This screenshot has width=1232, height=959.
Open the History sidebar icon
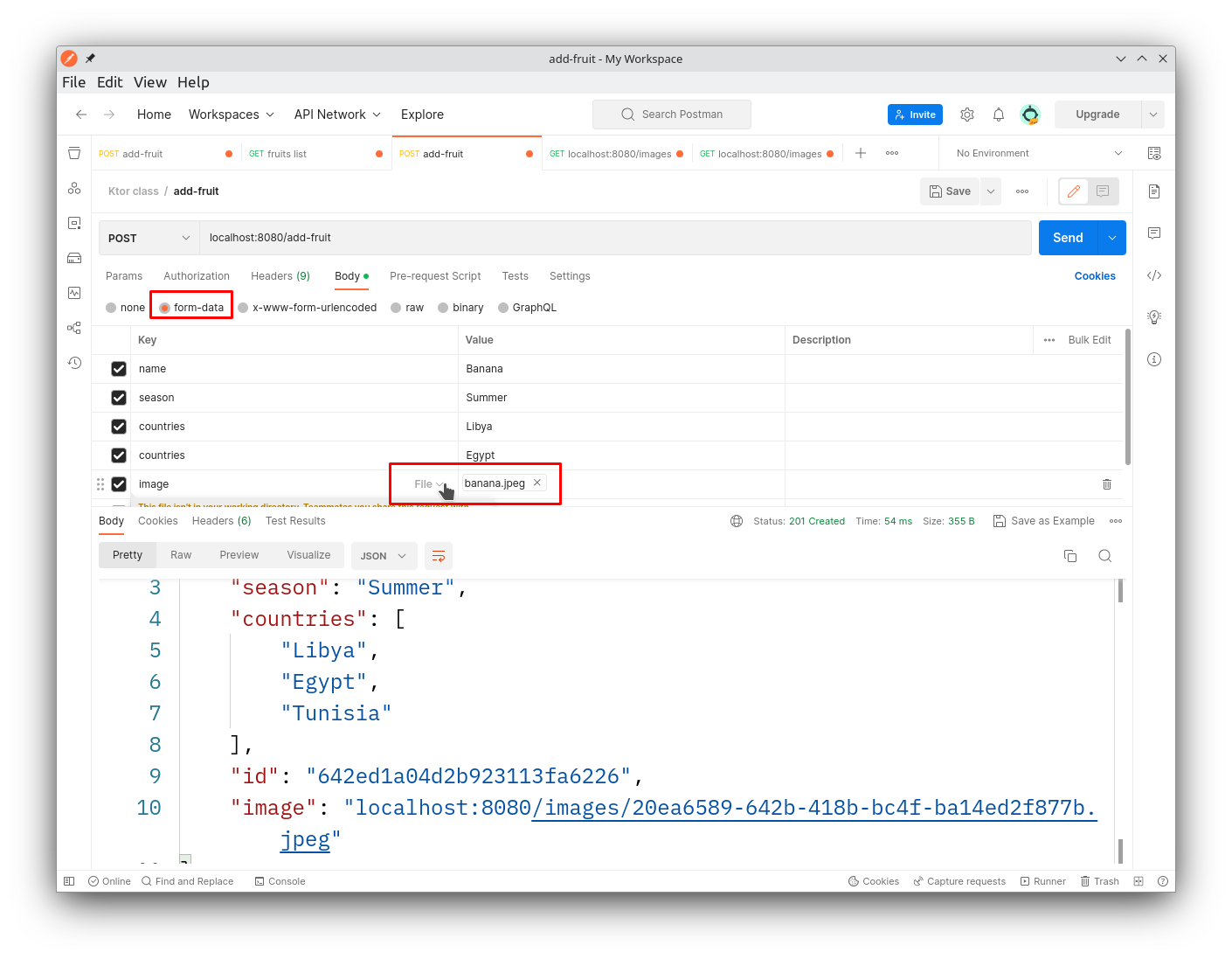click(x=74, y=363)
